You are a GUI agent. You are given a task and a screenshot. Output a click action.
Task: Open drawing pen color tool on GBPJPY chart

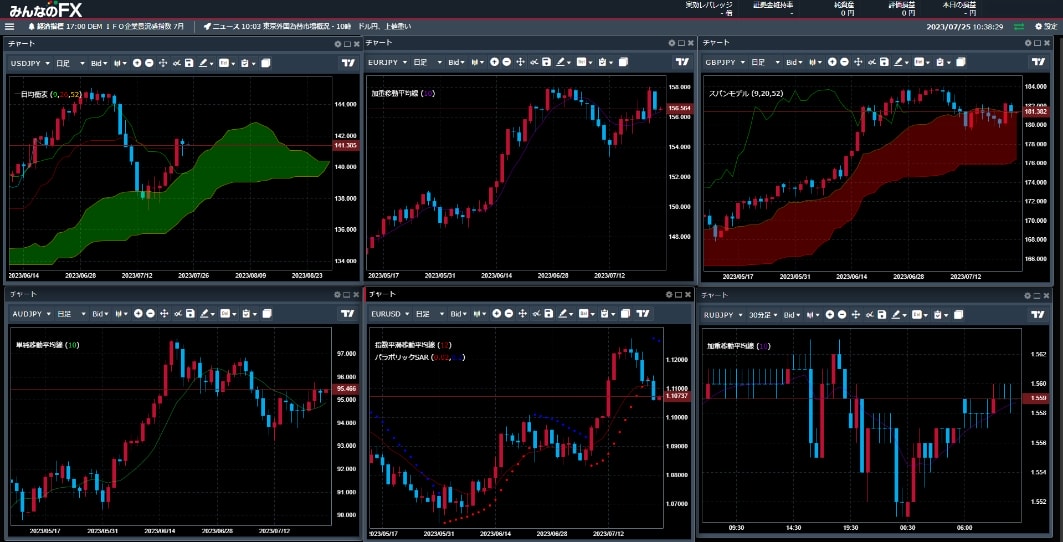pyautogui.click(x=904, y=62)
